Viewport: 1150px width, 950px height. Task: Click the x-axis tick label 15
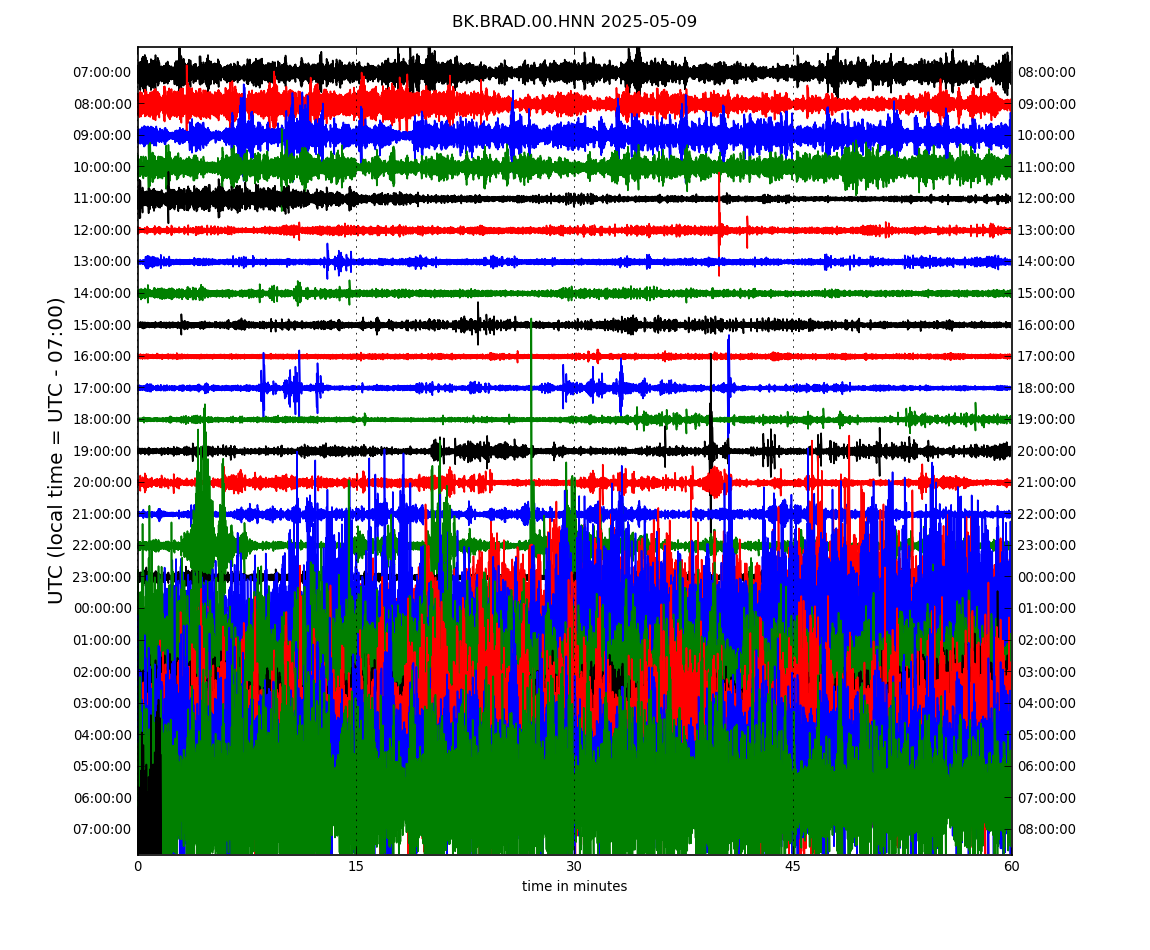356,866
